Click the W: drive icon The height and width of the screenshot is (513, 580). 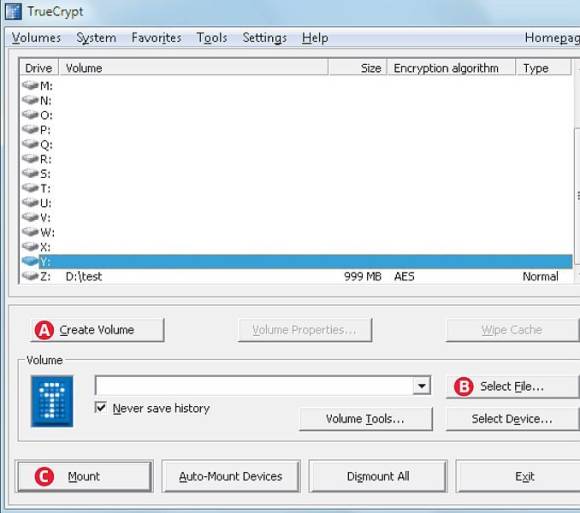30,232
